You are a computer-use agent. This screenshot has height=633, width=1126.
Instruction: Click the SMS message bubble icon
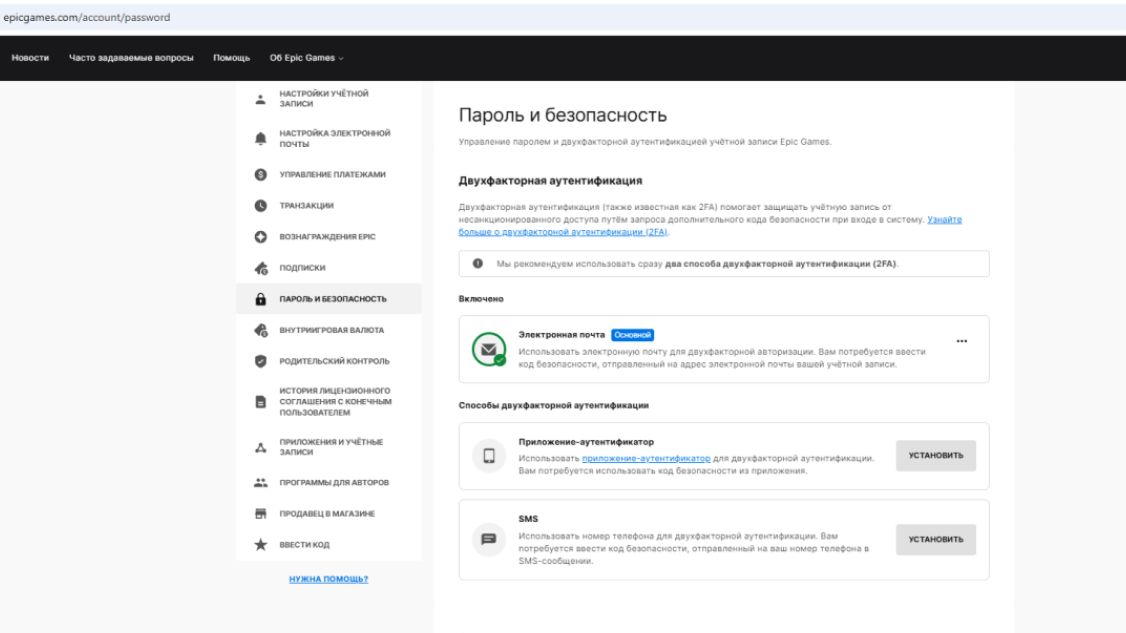point(489,540)
